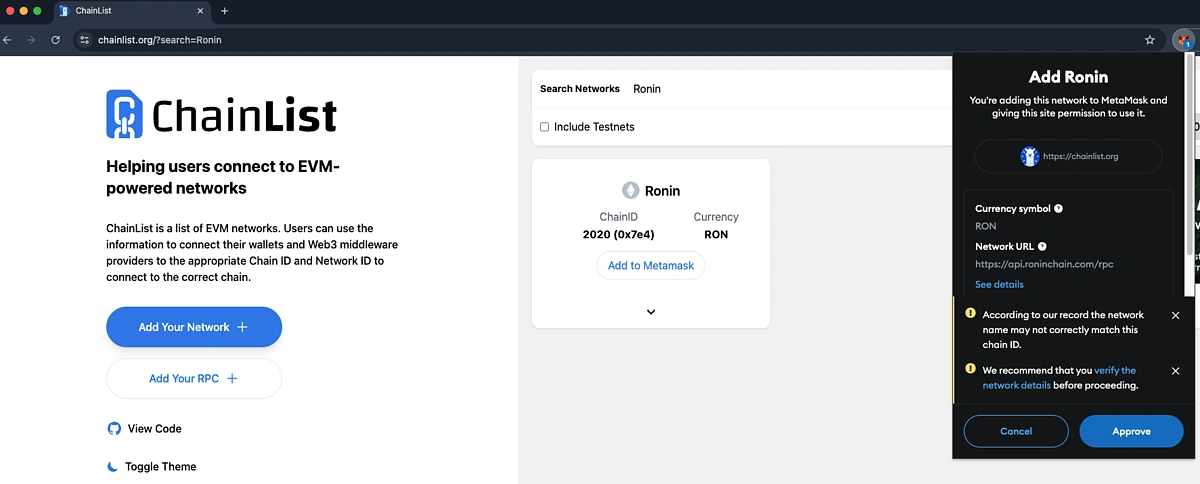Click the Add Your RPC button
This screenshot has height=484, width=1200.
[194, 379]
